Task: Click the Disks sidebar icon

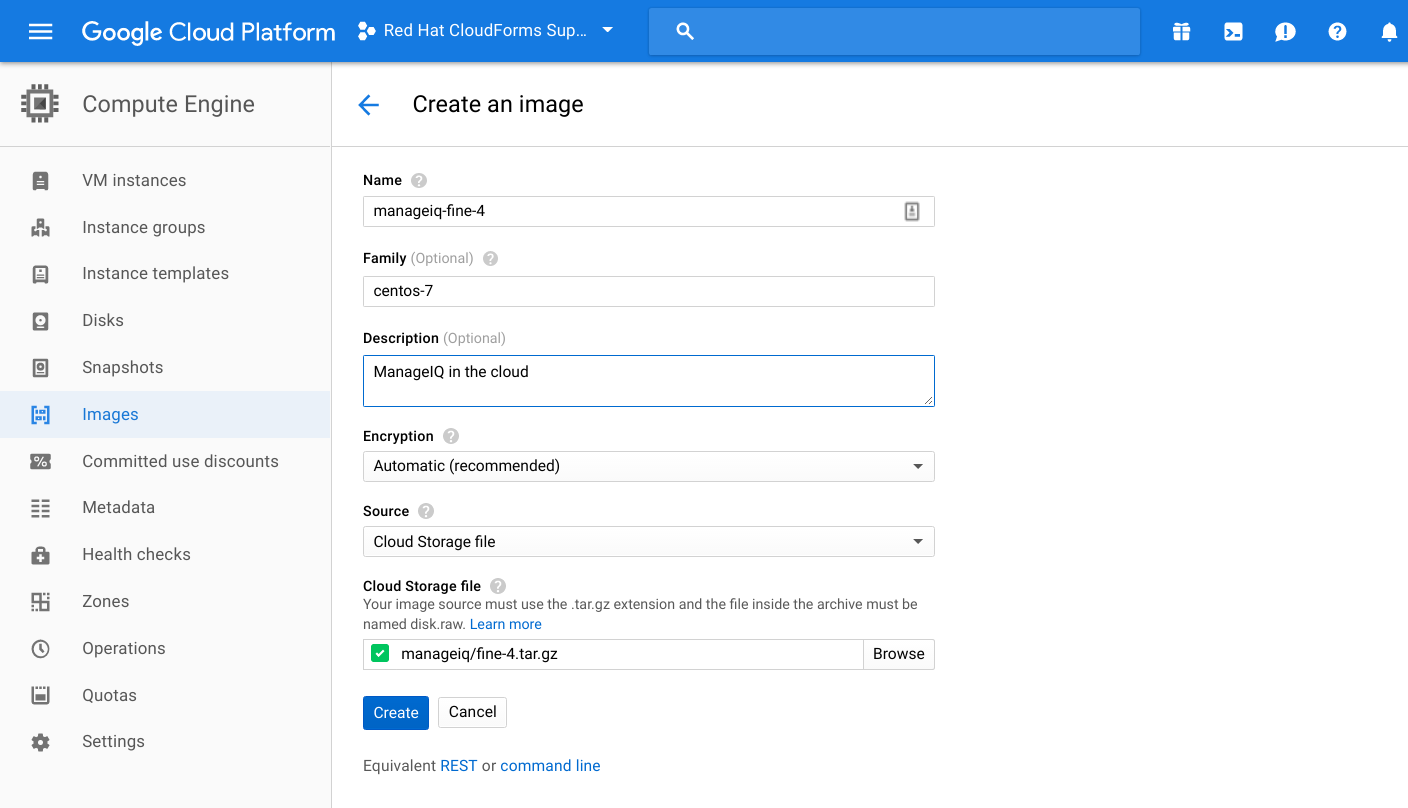Action: [x=40, y=321]
